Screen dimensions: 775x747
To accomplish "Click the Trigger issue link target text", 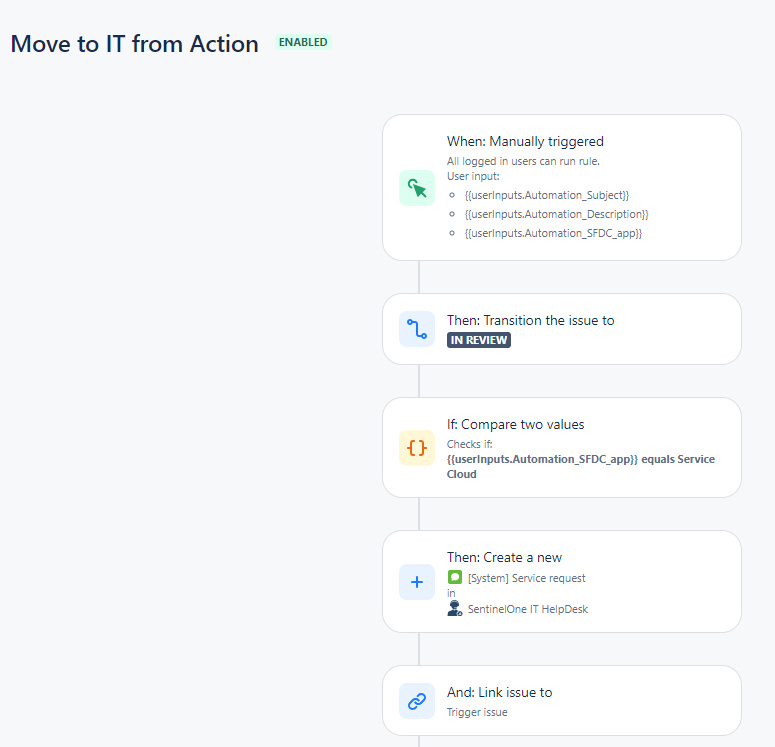I will pyautogui.click(x=477, y=712).
